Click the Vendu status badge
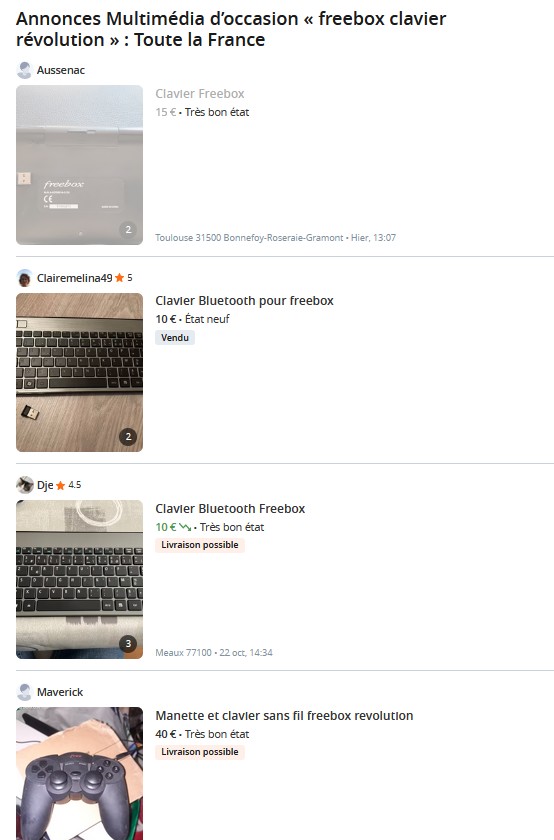The width and height of the screenshot is (554, 840). click(175, 338)
